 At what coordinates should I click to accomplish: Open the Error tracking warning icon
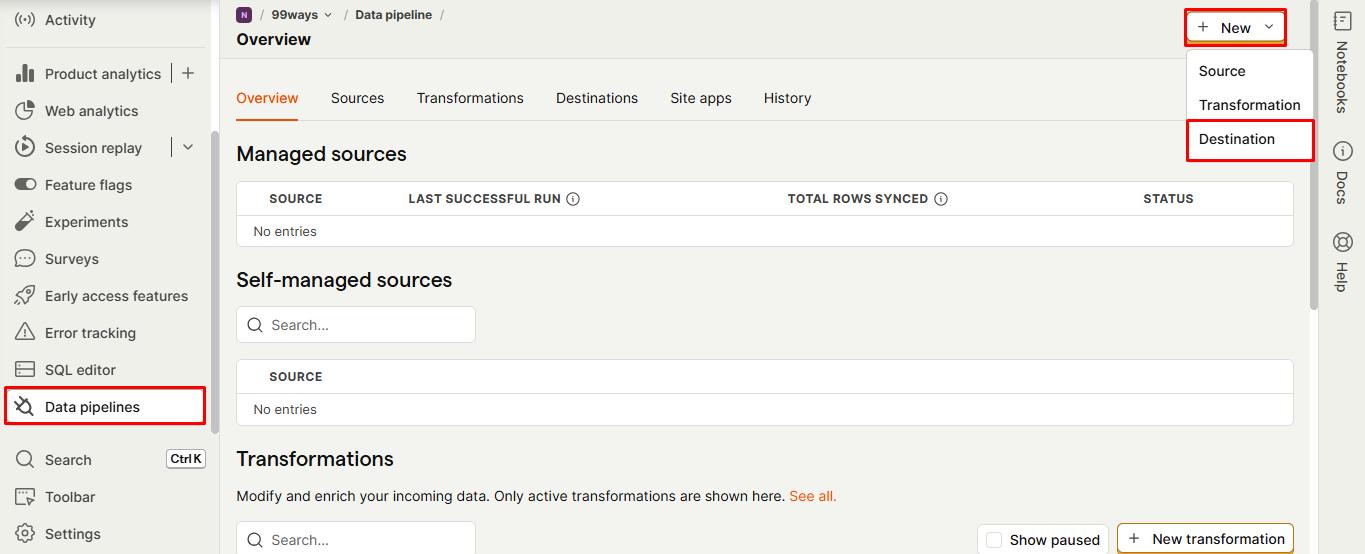[26, 333]
